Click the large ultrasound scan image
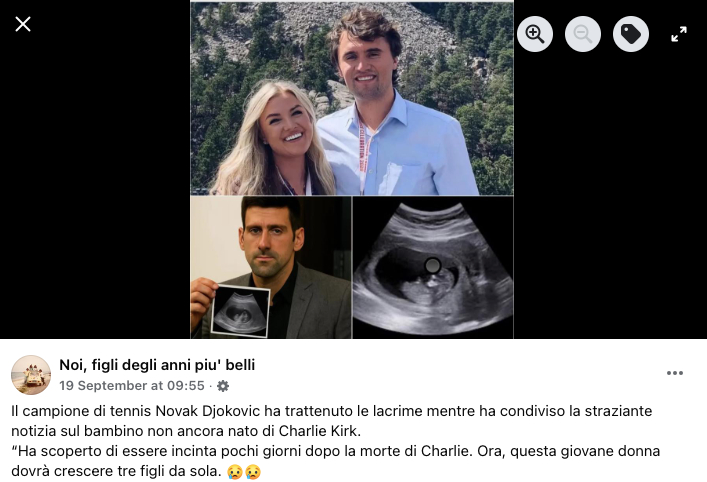 (x=433, y=267)
